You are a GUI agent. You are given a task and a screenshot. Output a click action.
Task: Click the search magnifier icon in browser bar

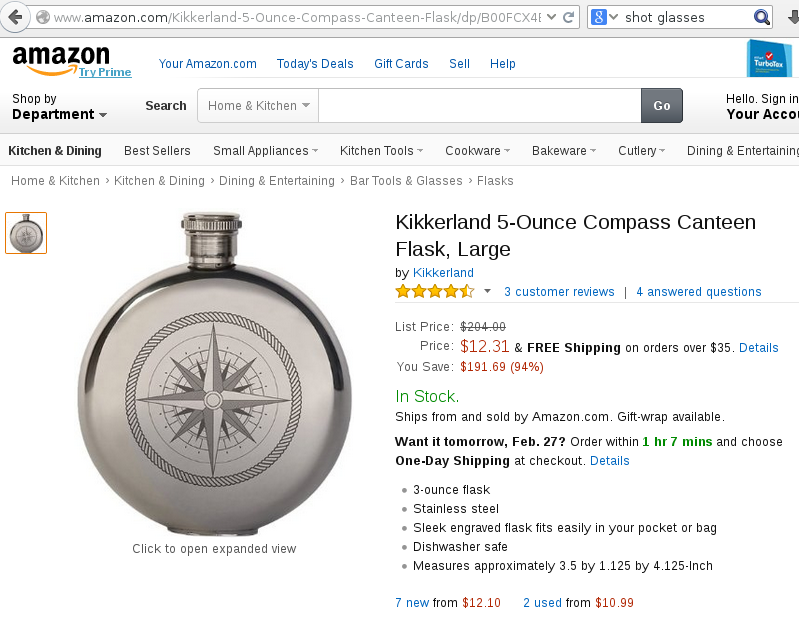tap(762, 17)
